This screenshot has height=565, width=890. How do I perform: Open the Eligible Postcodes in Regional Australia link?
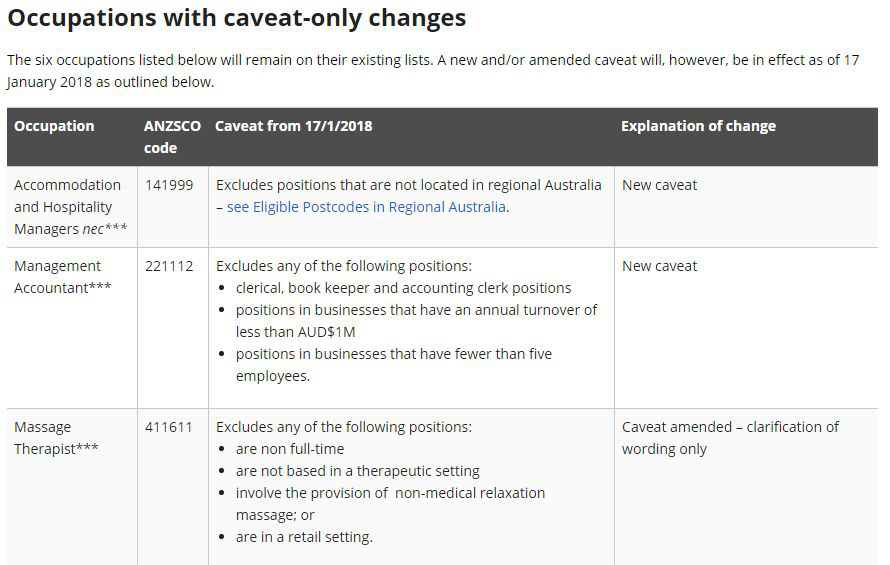pyautogui.click(x=366, y=207)
